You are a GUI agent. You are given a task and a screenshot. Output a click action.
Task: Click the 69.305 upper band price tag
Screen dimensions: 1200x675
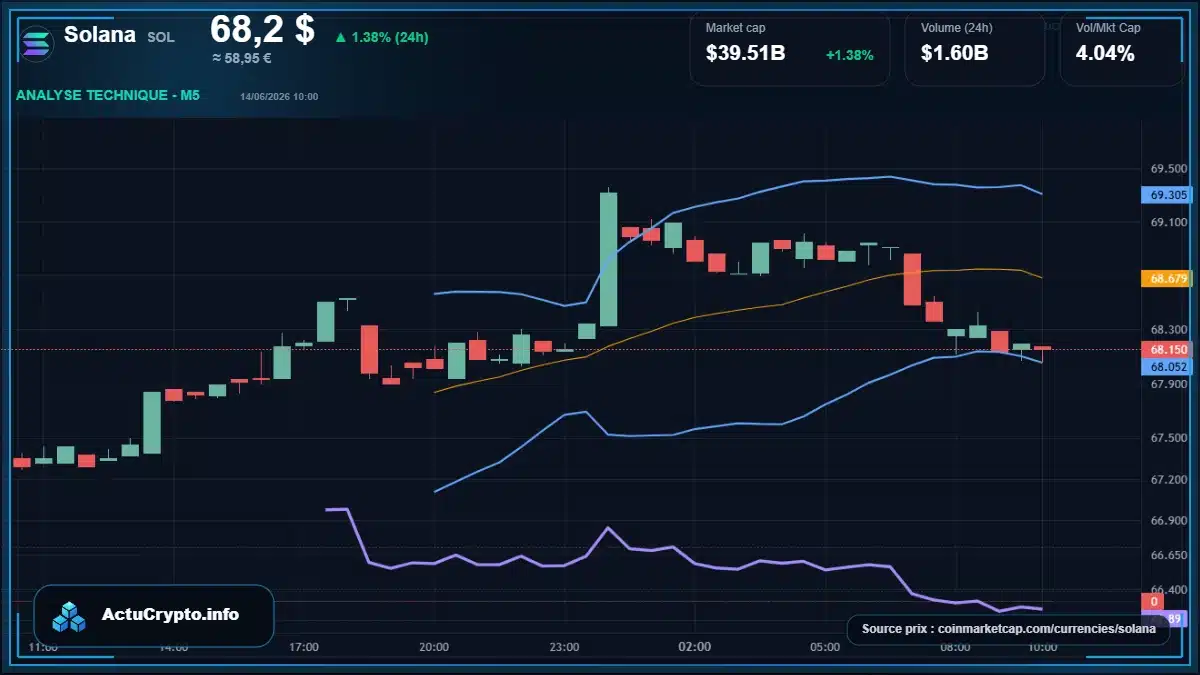[x=1168, y=196]
